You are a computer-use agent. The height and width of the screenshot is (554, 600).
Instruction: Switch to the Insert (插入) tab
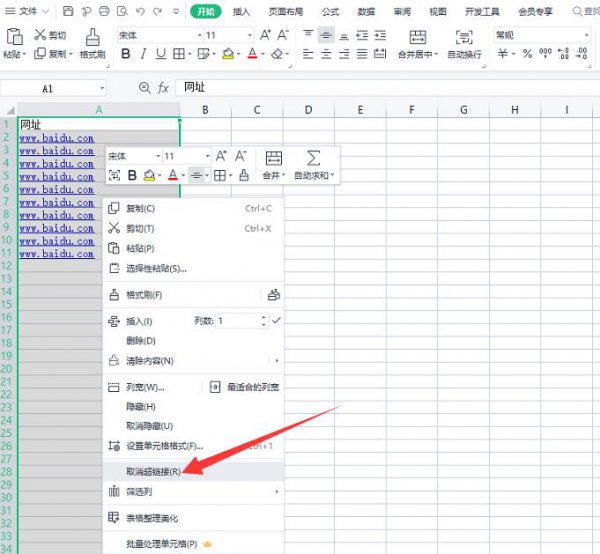click(x=241, y=12)
